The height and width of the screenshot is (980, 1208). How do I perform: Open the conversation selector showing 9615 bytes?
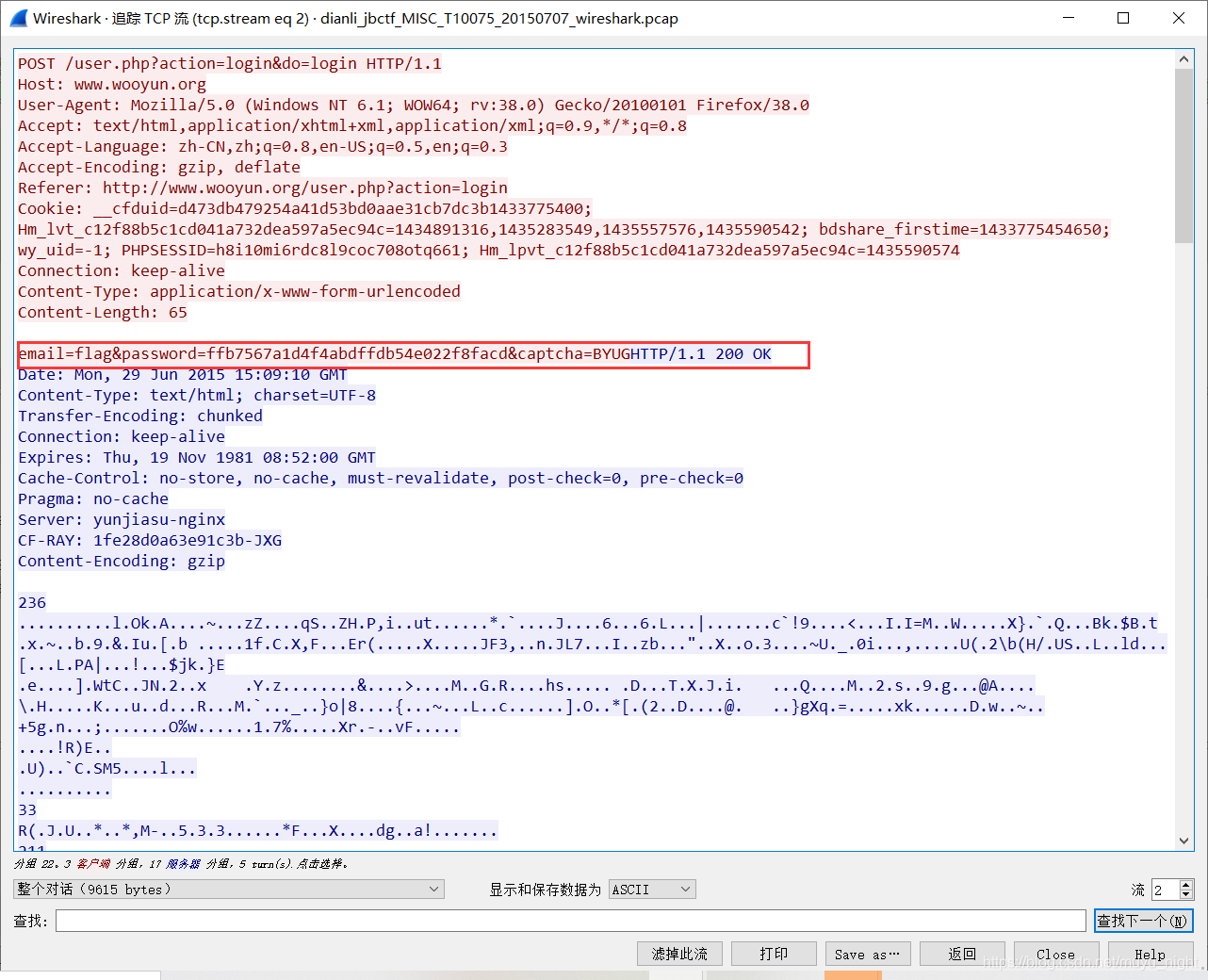(x=229, y=889)
